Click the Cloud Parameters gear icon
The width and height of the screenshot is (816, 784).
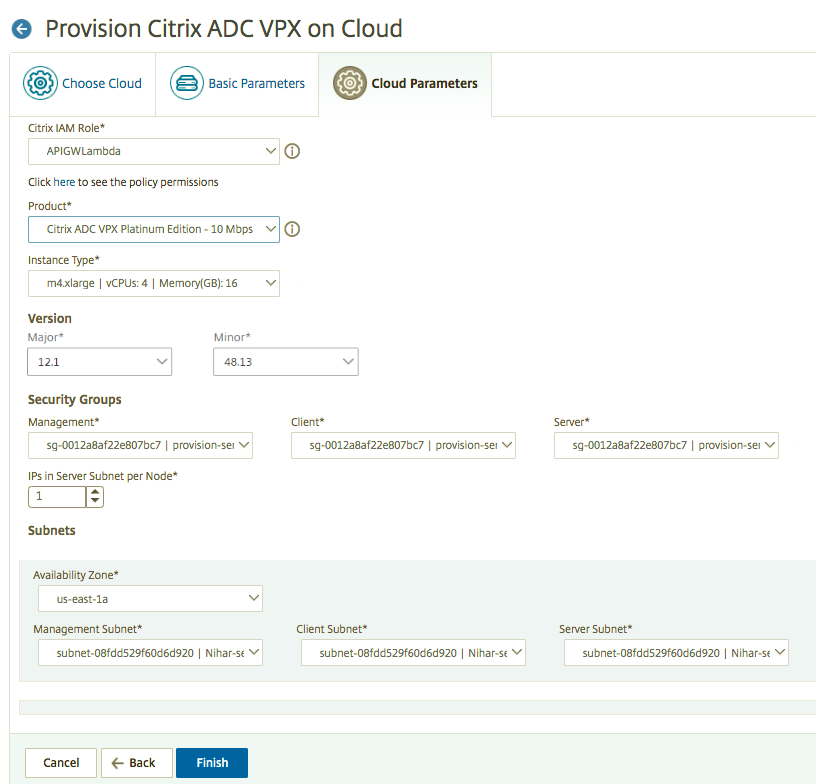click(x=350, y=83)
